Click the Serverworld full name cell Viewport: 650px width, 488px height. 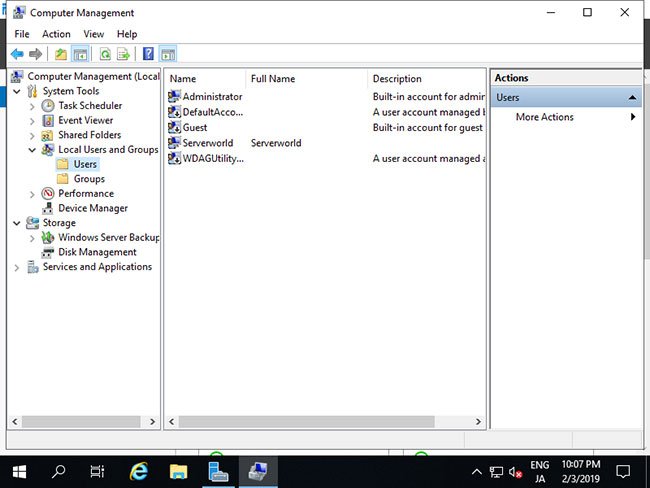pos(276,143)
